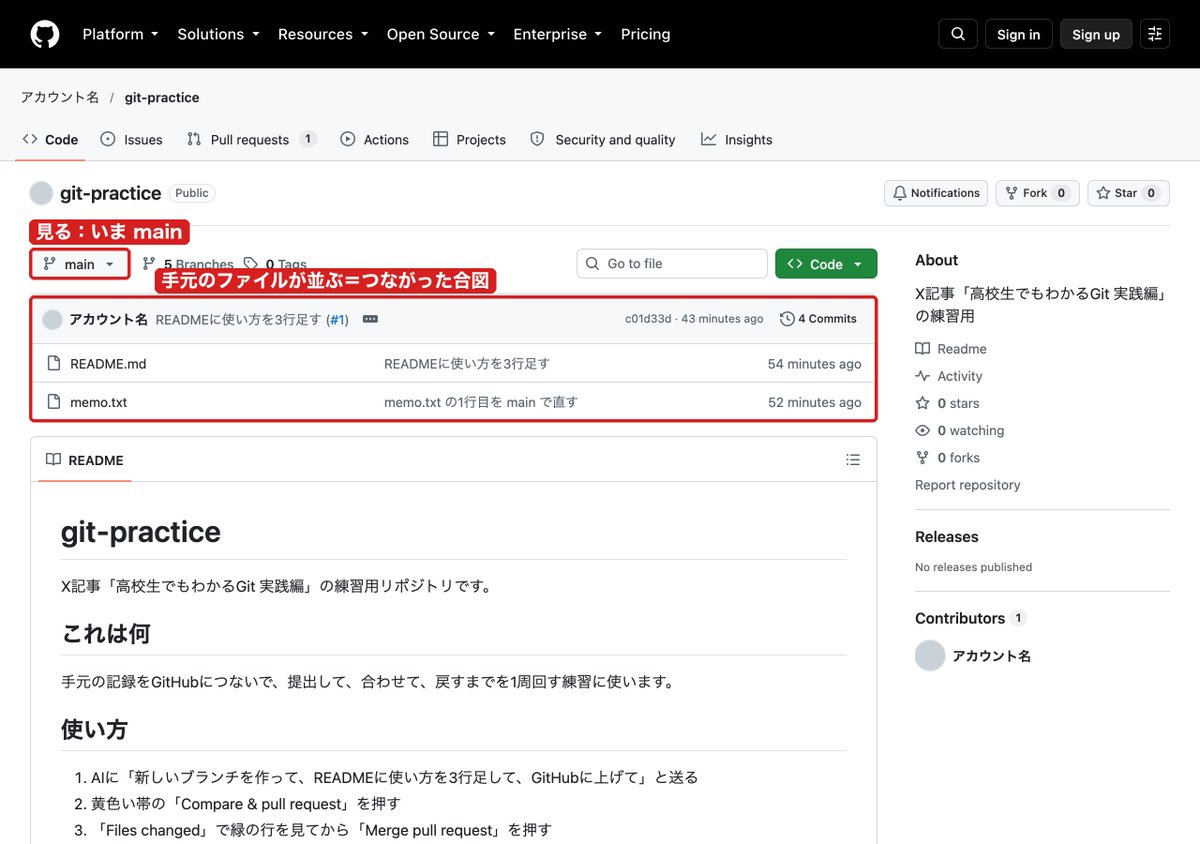
Task: Expand the Open Source menu
Action: click(441, 34)
